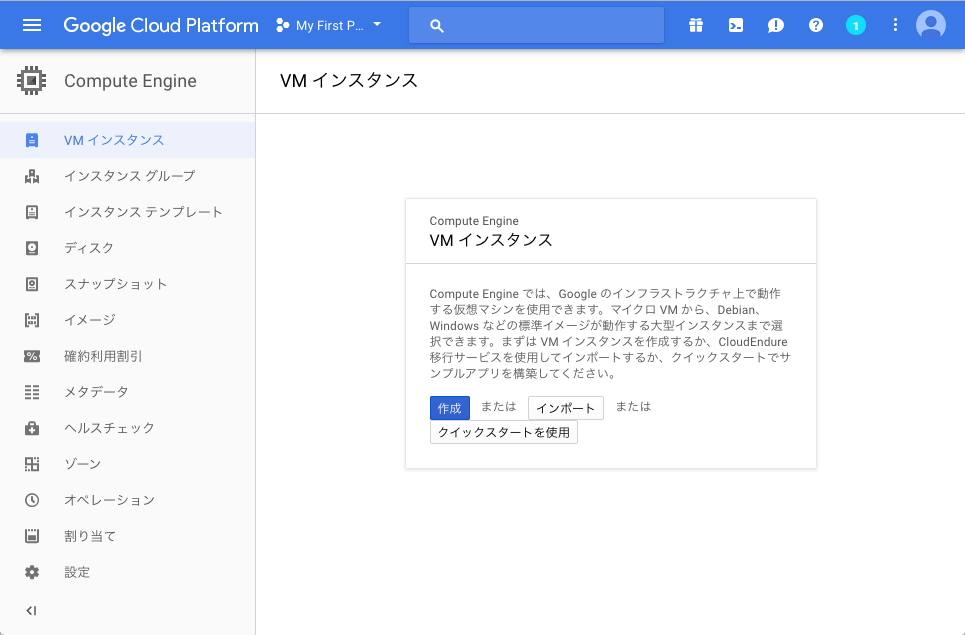965x635 pixels.
Task: Click the インポート button
Action: point(566,408)
